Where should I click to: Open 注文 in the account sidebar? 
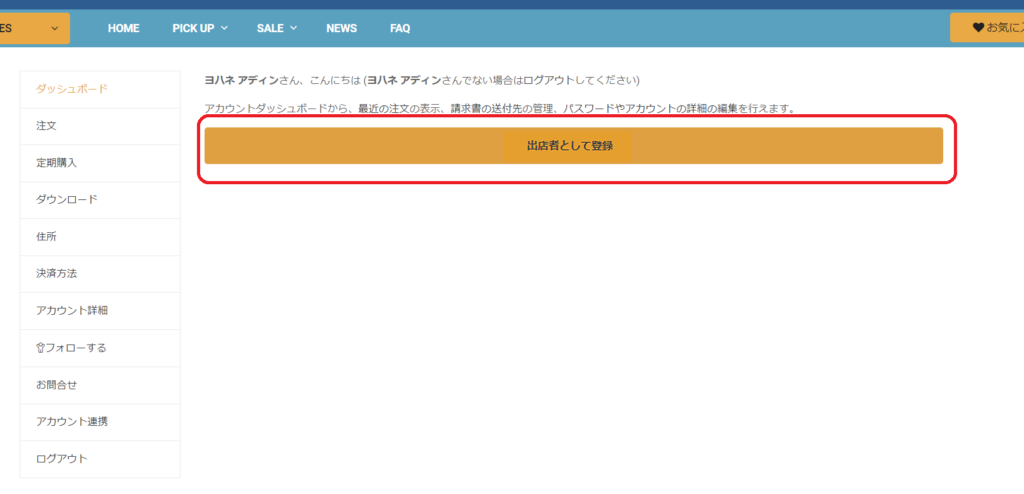(46, 126)
